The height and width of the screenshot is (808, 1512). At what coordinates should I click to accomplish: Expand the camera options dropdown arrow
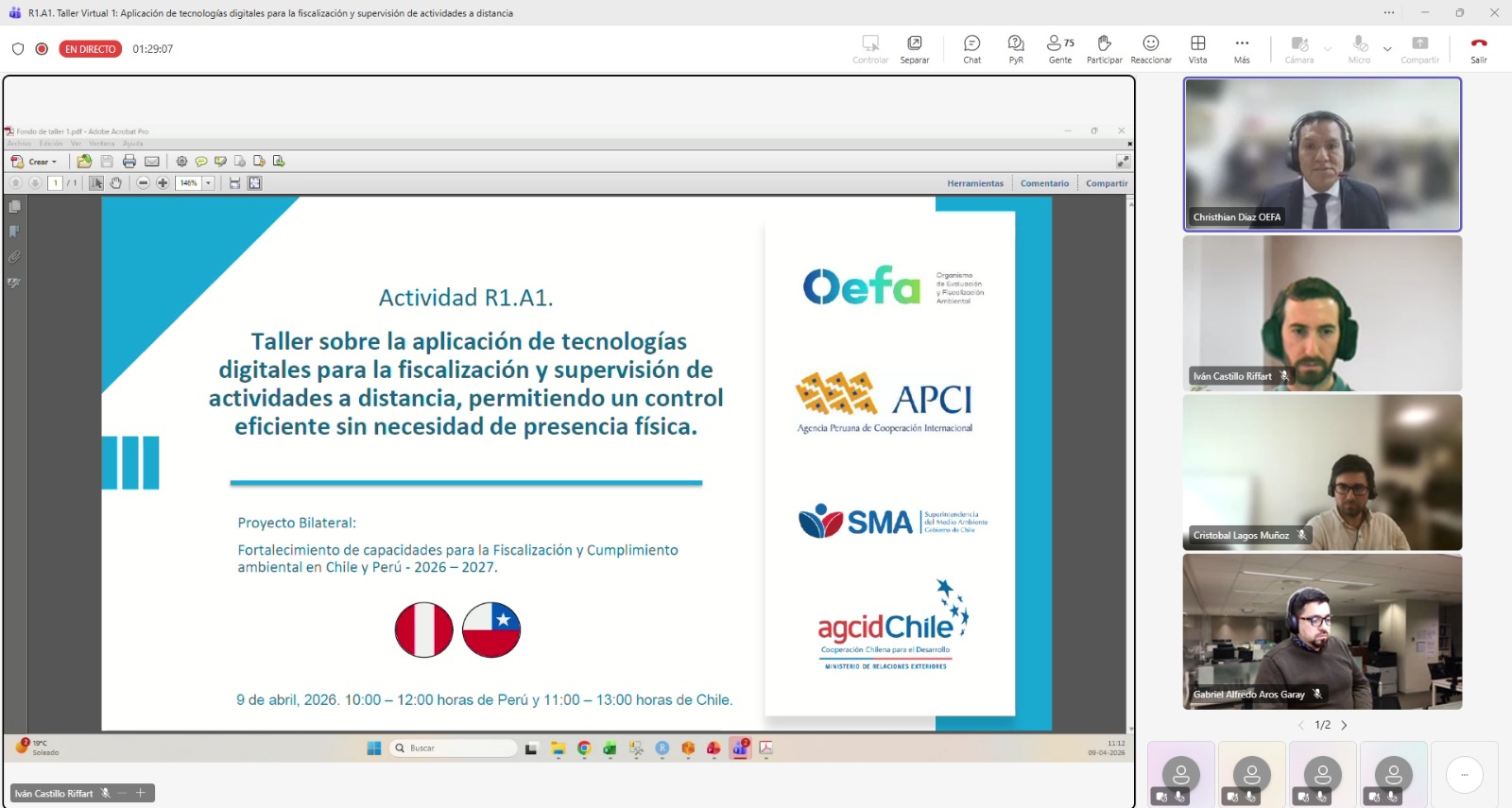(1328, 49)
